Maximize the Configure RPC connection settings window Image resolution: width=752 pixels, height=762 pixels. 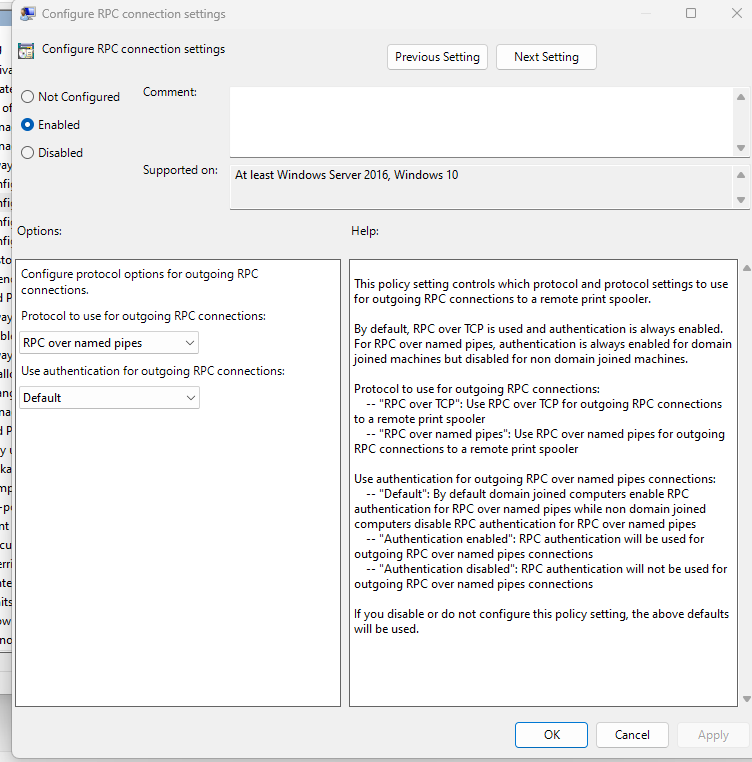coord(690,14)
